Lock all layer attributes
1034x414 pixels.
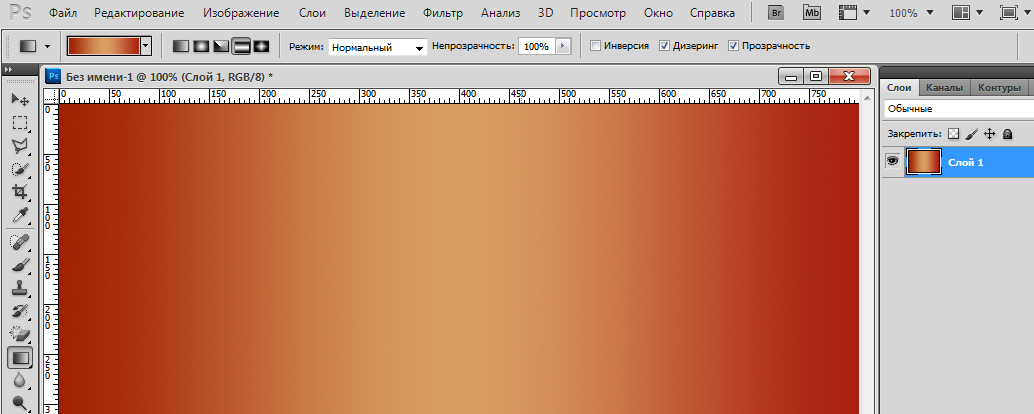click(1007, 134)
